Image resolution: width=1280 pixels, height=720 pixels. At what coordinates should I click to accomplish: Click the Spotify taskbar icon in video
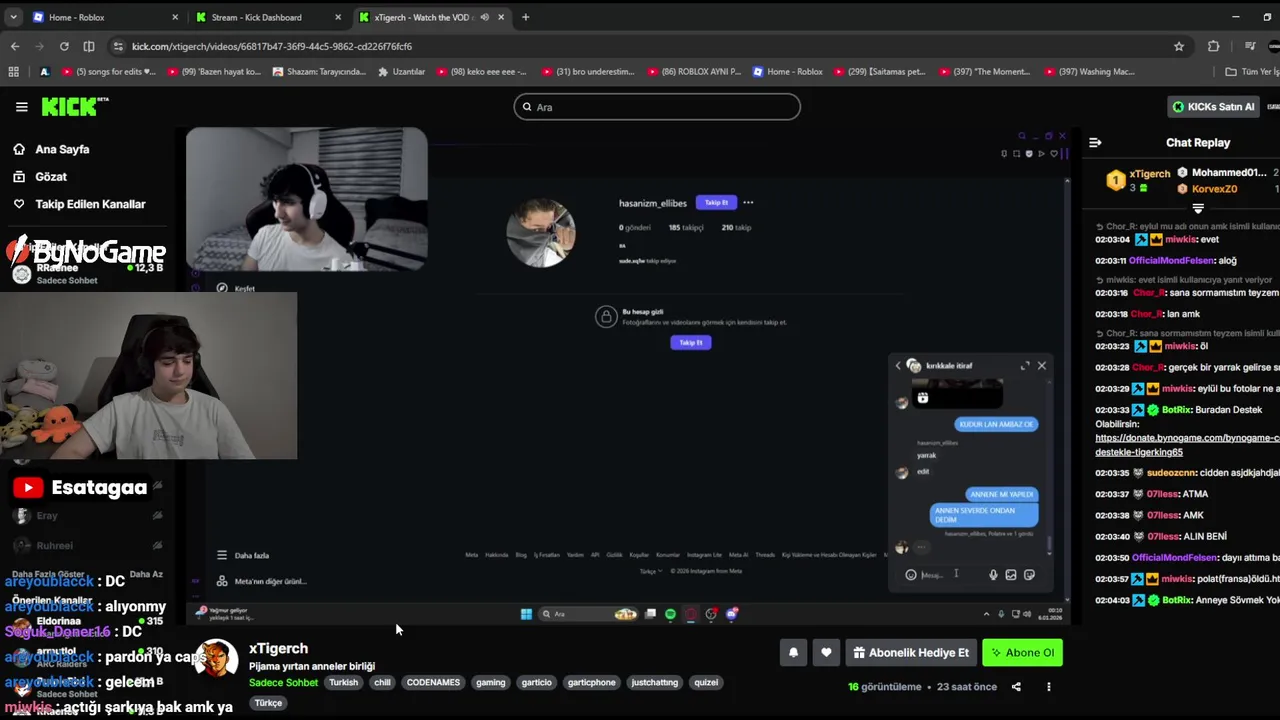(670, 614)
